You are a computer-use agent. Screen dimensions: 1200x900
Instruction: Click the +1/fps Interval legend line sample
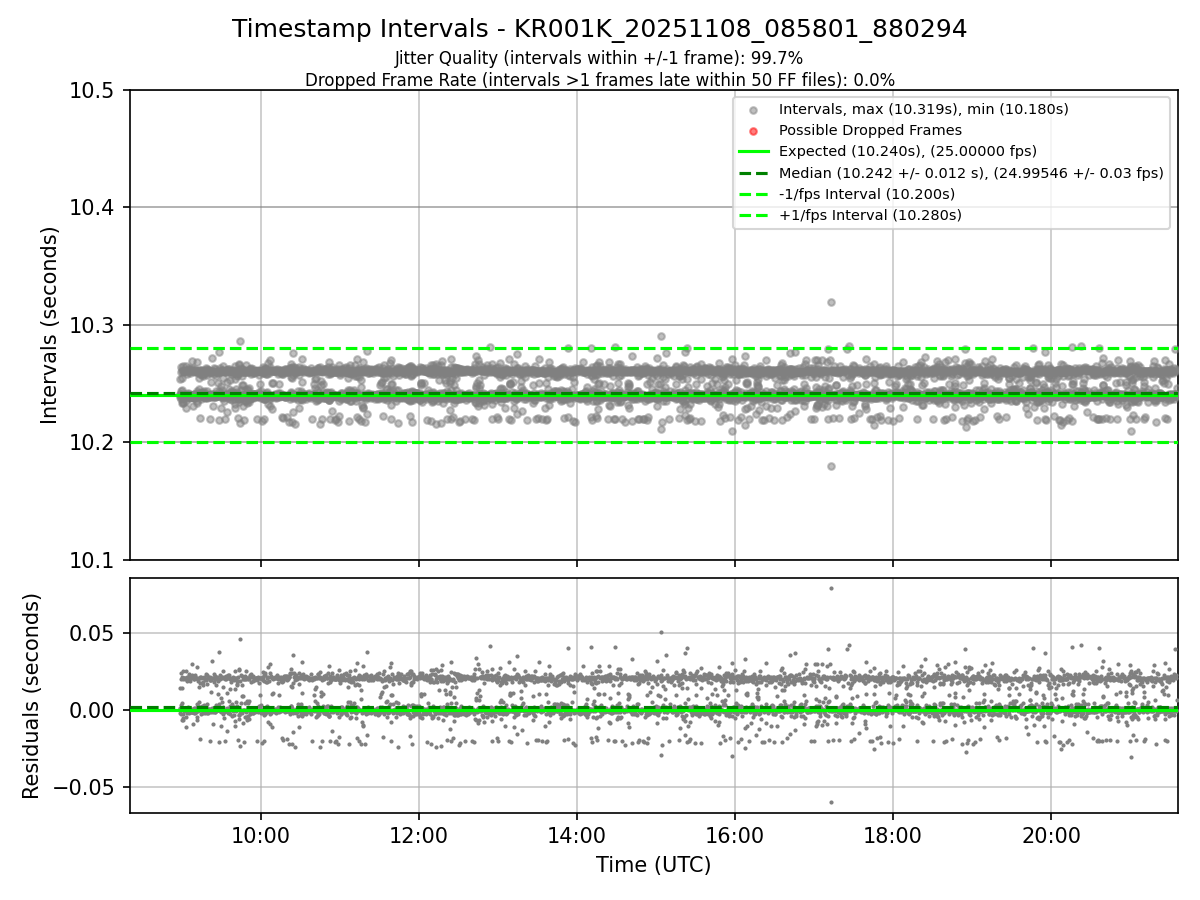coord(754,214)
